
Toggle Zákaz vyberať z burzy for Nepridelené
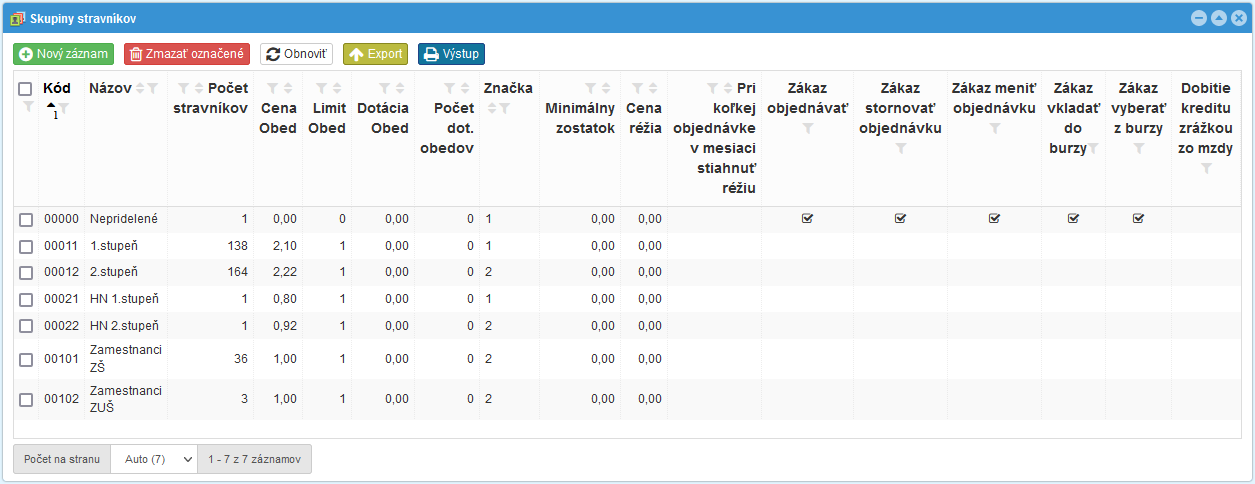(x=1139, y=218)
